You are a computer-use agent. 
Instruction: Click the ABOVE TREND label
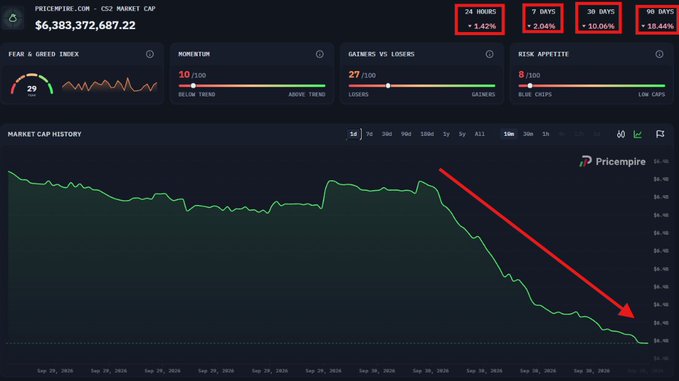(307, 94)
